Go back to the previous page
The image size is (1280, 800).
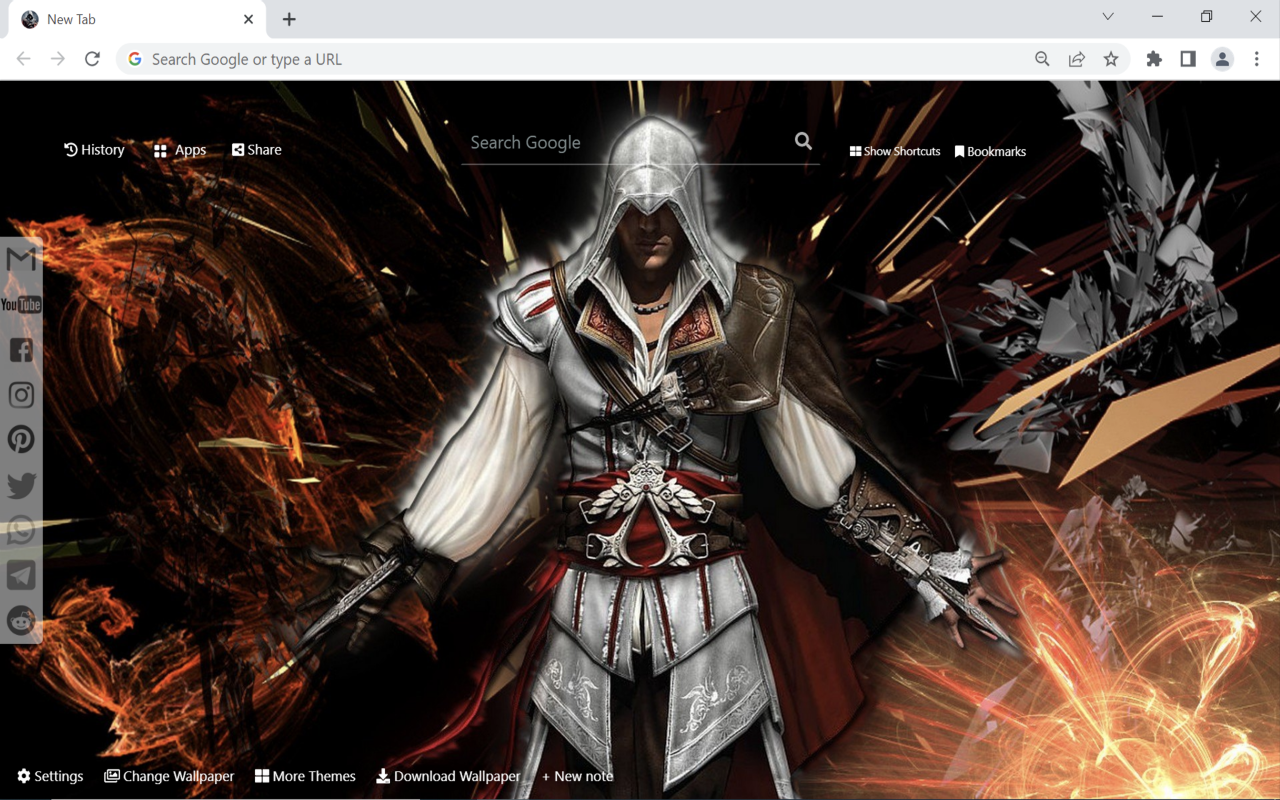24,59
